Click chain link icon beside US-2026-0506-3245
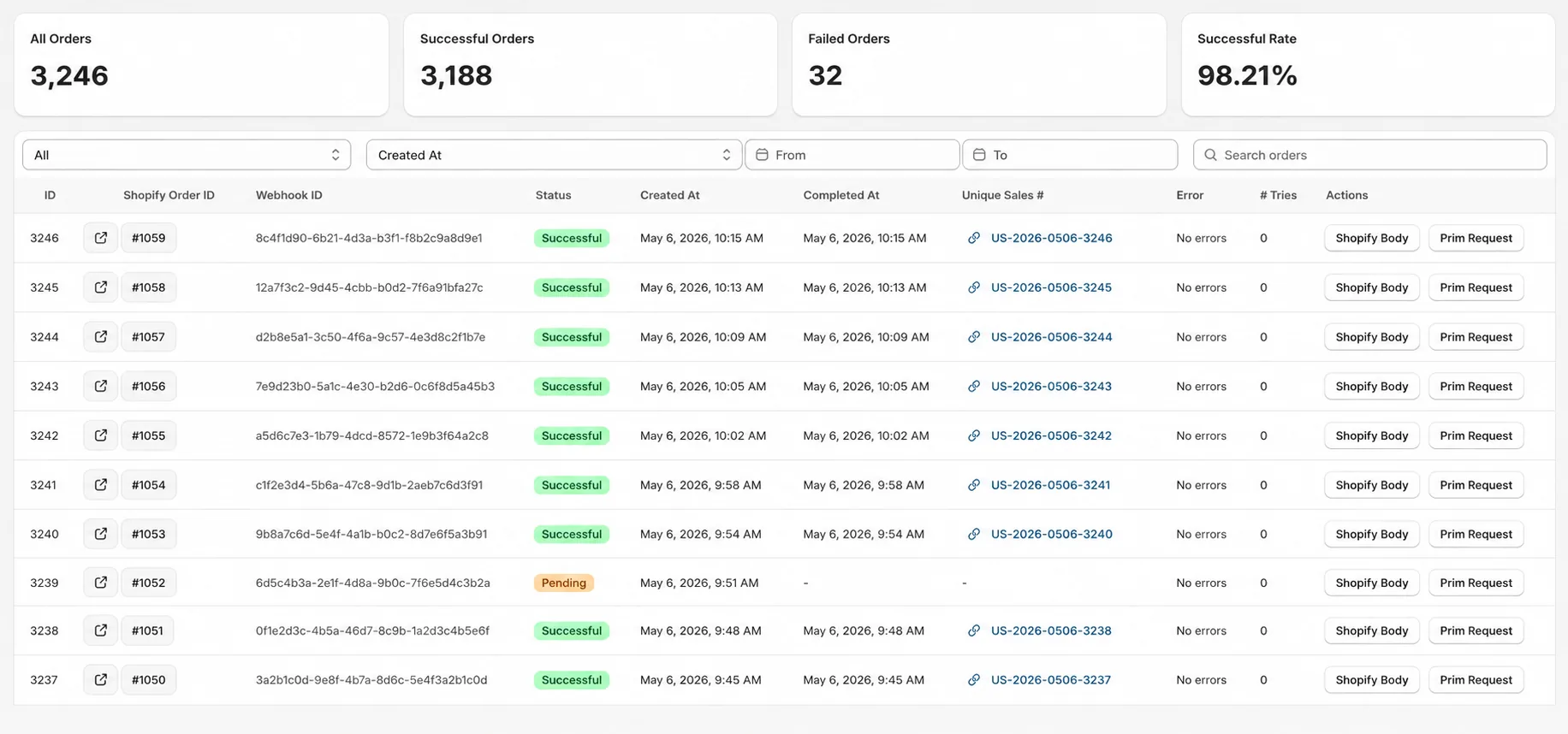This screenshot has width=1568, height=734. pyautogui.click(x=974, y=287)
